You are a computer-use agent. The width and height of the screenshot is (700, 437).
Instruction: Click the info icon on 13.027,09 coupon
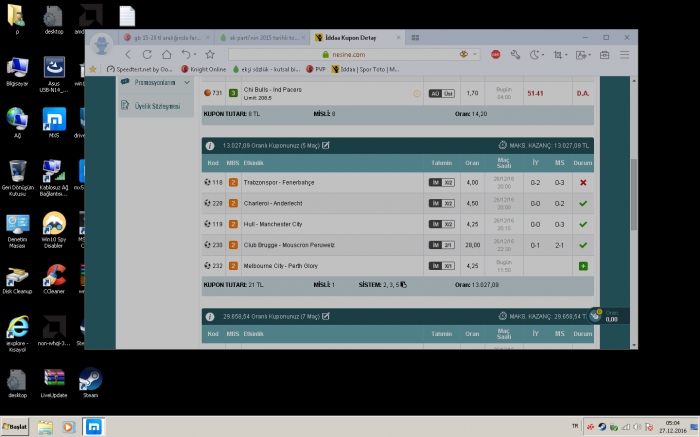tap(210, 146)
